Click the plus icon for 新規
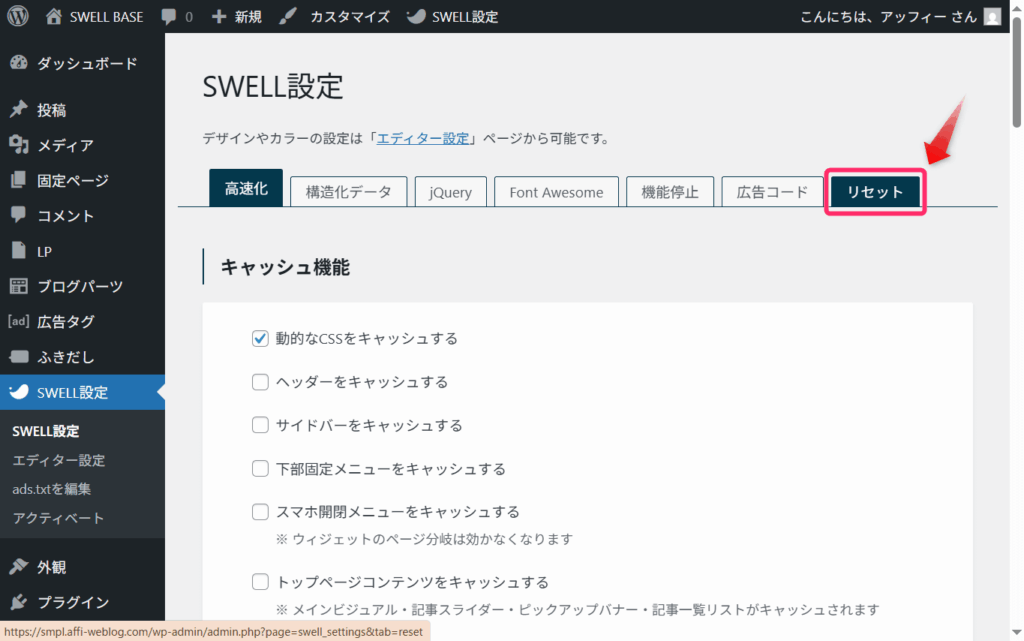The height and width of the screenshot is (641, 1024). pos(219,17)
